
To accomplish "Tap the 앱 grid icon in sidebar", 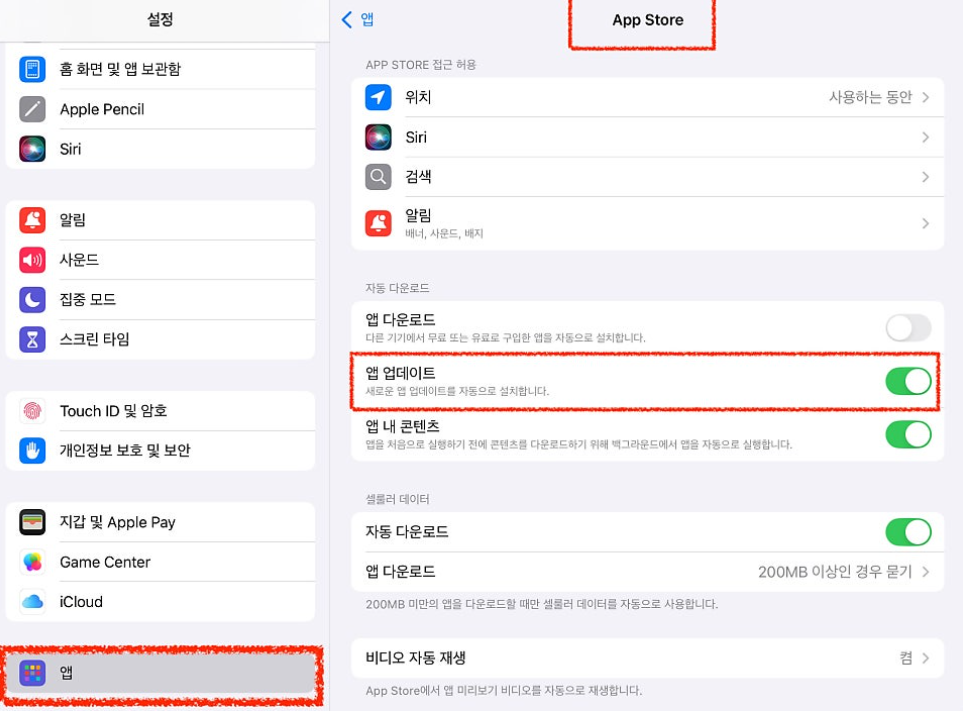I will pyautogui.click(x=32, y=674).
